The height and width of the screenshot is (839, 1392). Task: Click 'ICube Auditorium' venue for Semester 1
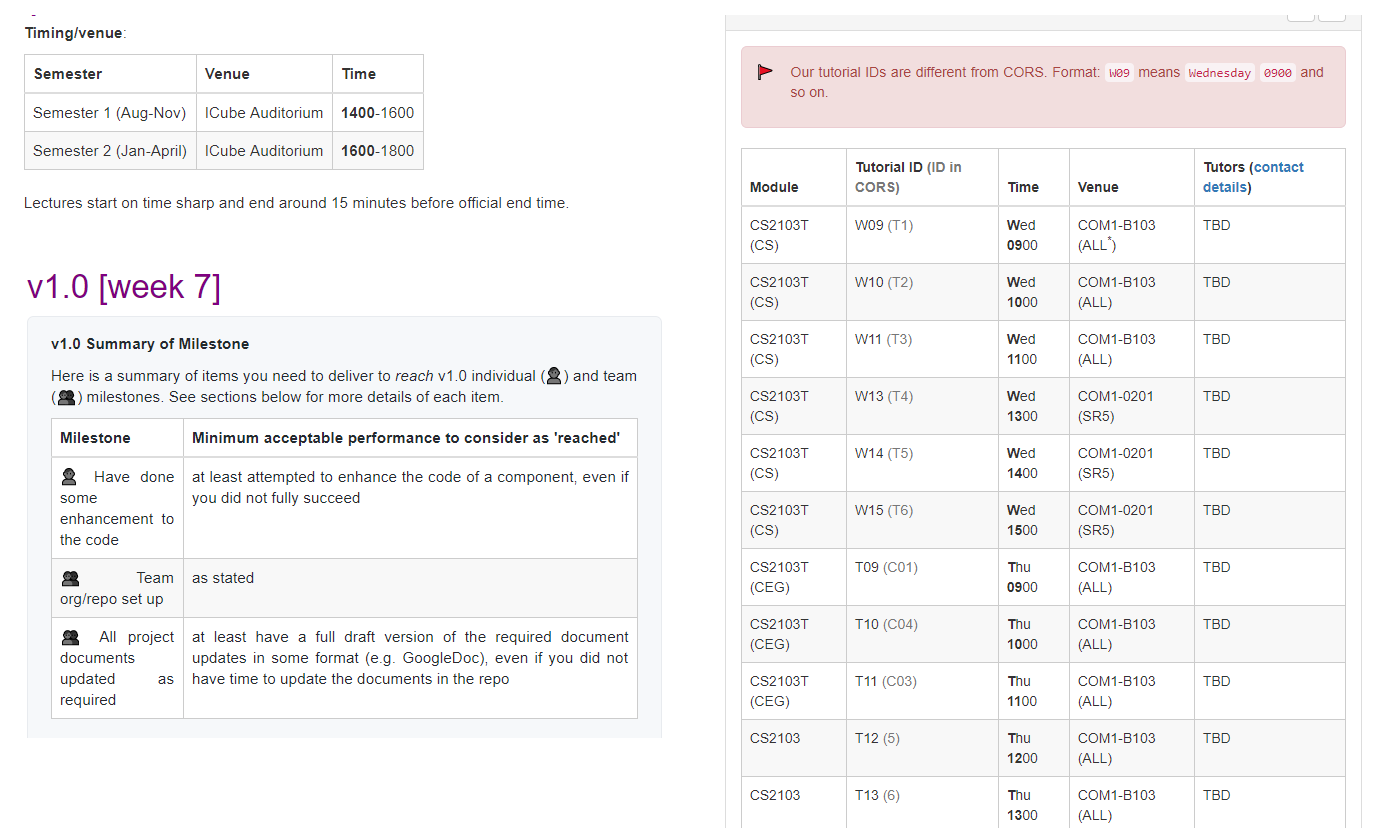tap(264, 113)
